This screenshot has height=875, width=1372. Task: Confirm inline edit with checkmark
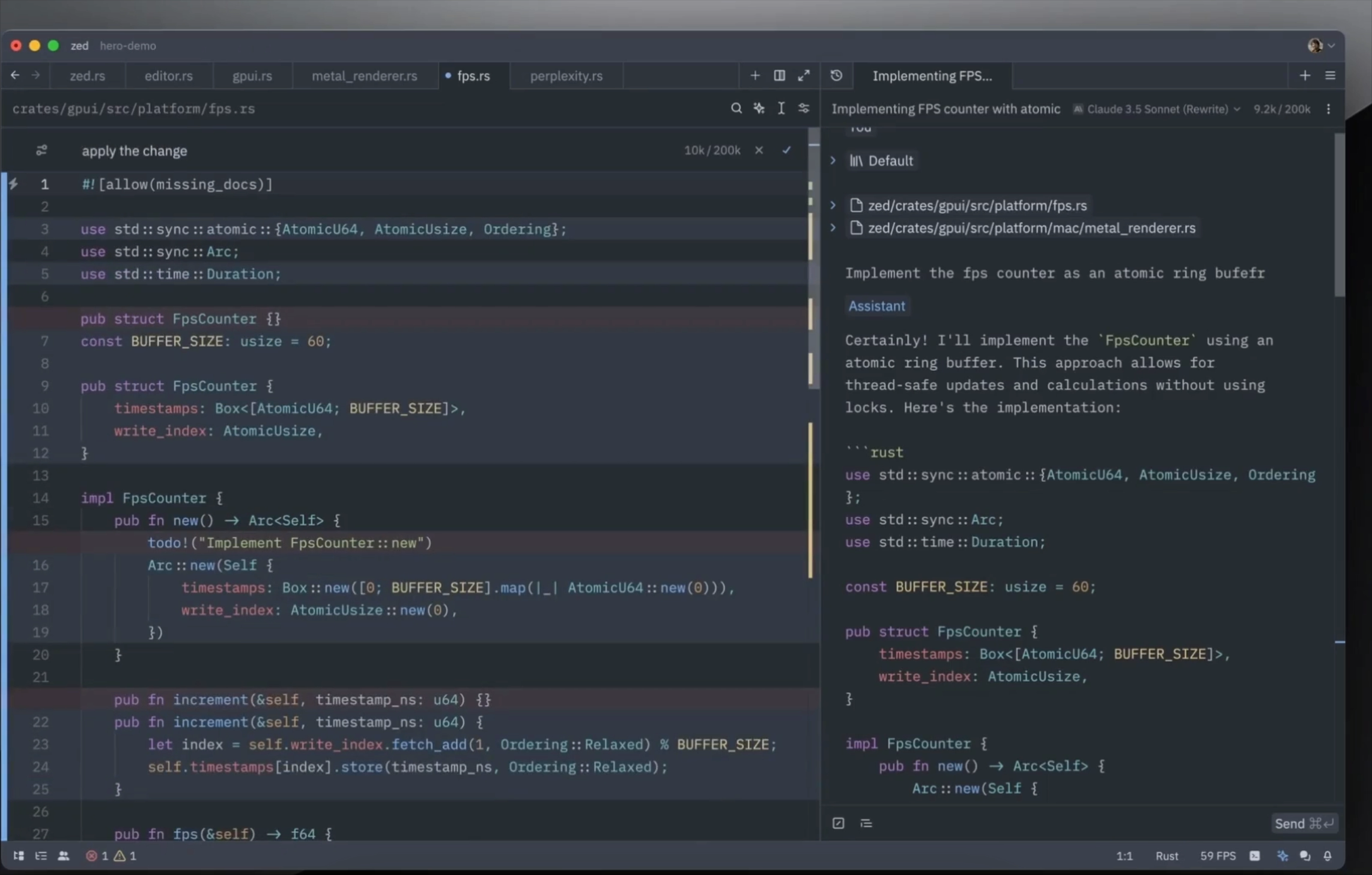[786, 150]
